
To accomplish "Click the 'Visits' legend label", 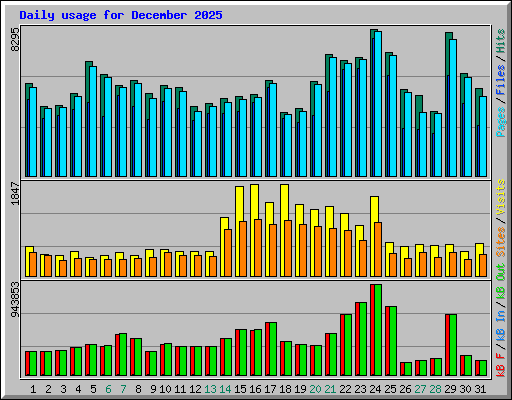I will click(501, 197).
